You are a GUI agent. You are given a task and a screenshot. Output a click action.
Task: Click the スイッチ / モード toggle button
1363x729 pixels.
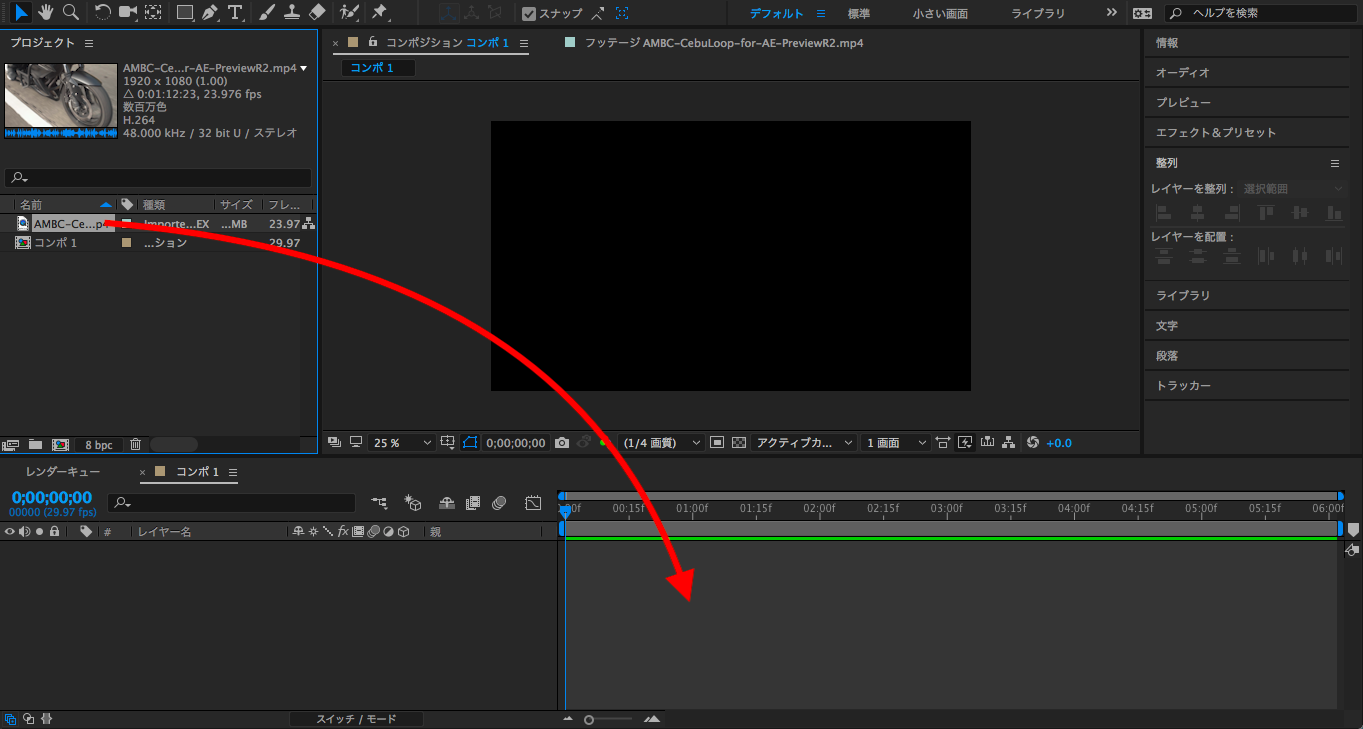tap(356, 719)
